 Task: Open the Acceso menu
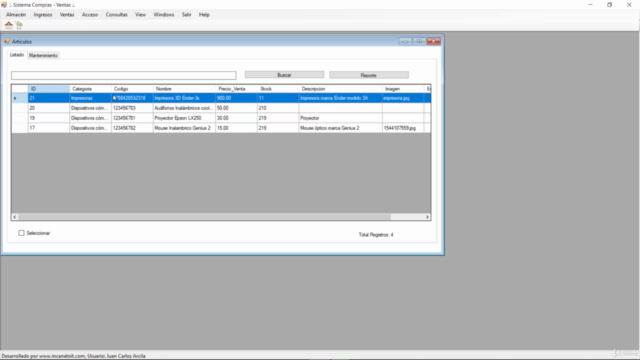[90, 15]
